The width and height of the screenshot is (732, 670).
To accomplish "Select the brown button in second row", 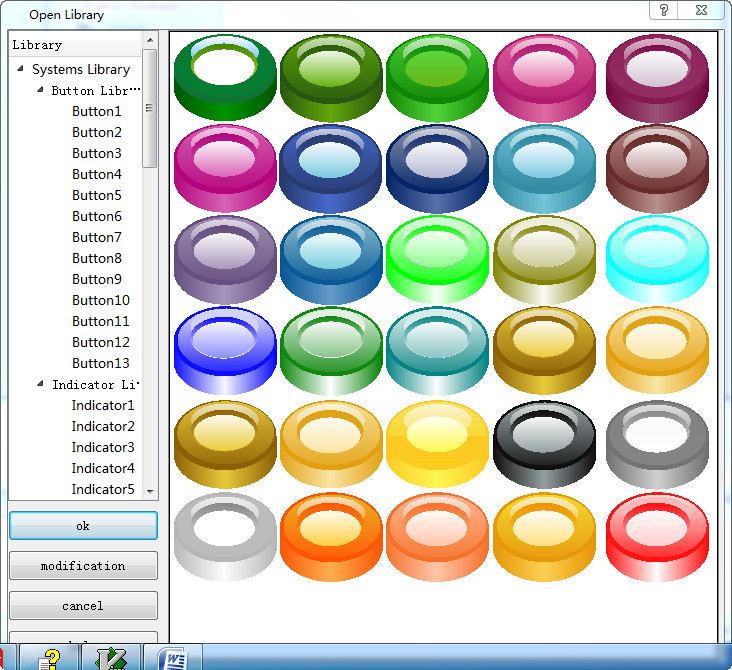I will coord(657,168).
